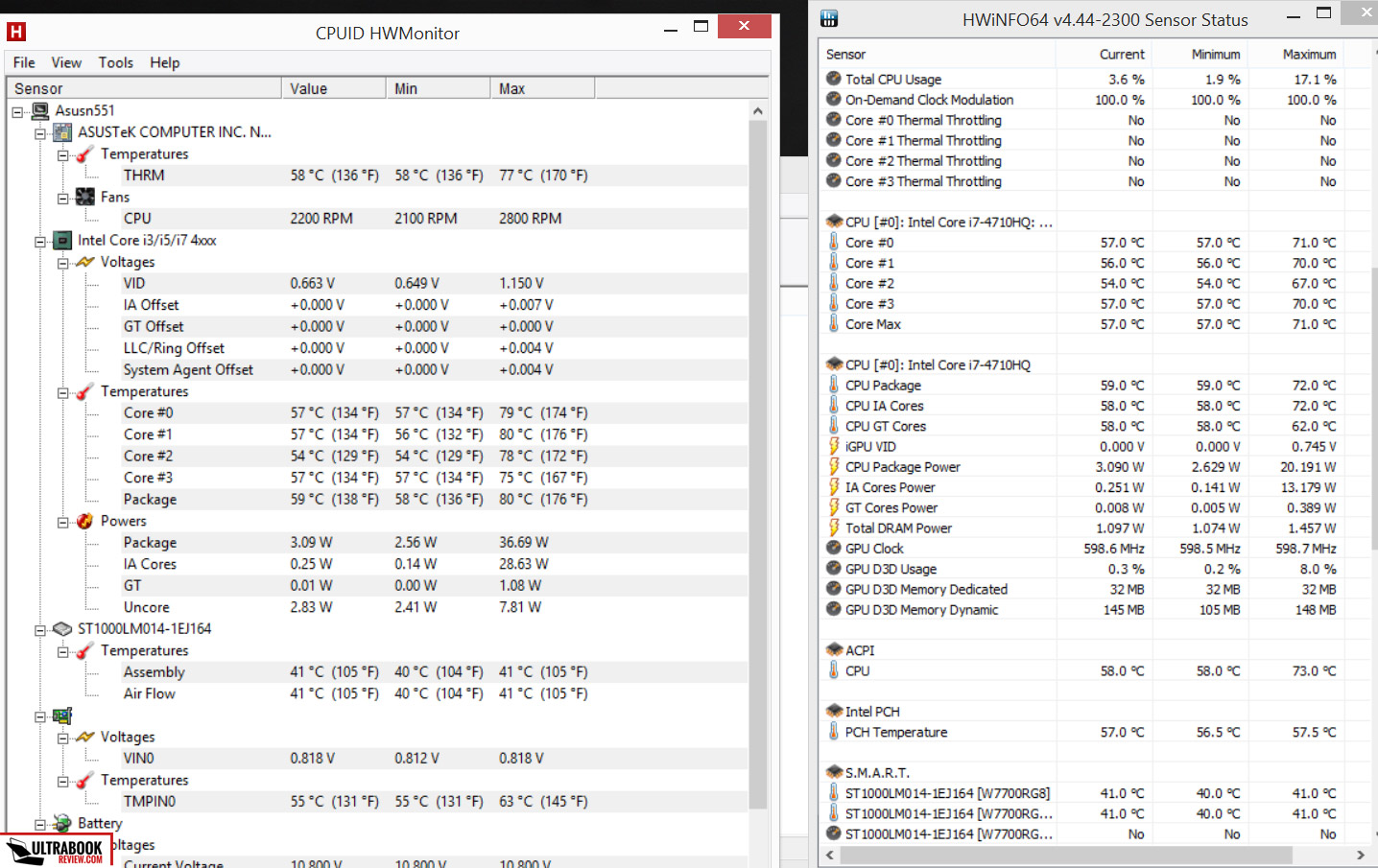The height and width of the screenshot is (868, 1378).
Task: Click the Sensor column header in HWMonitor
Action: pyautogui.click(x=144, y=88)
